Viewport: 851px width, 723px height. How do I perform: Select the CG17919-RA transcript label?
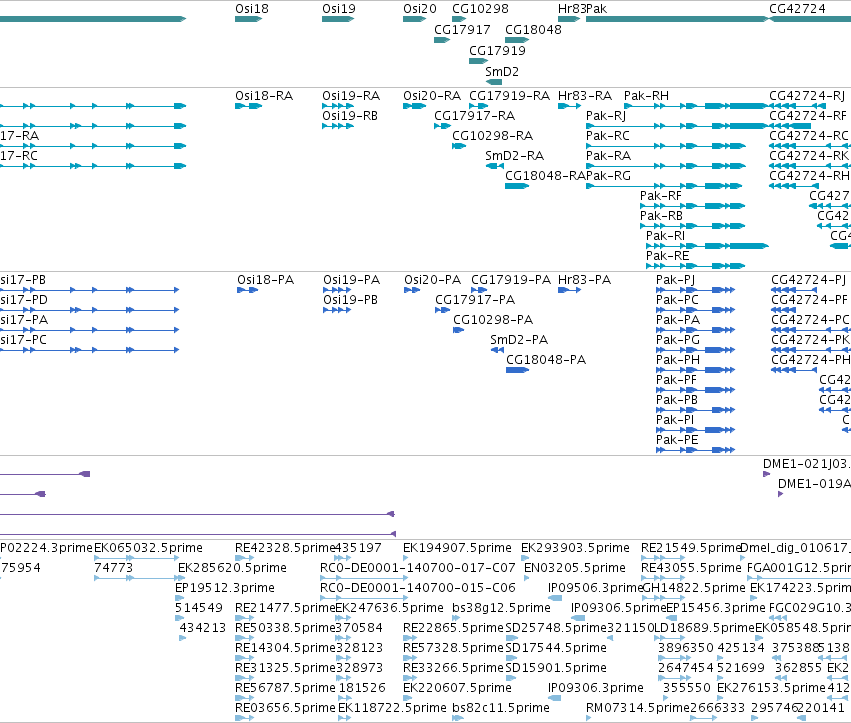pos(509,96)
